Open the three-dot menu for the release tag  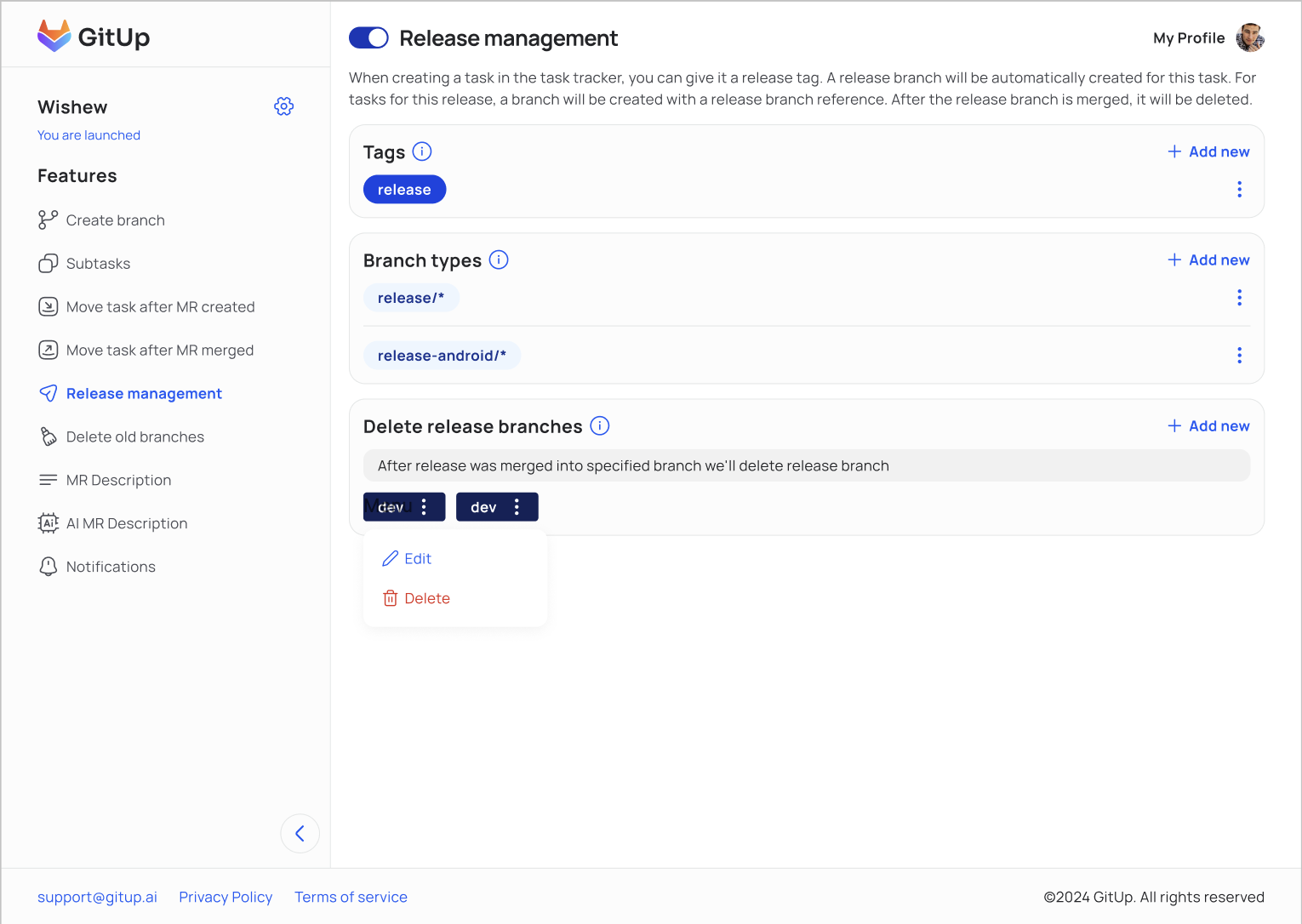1240,189
